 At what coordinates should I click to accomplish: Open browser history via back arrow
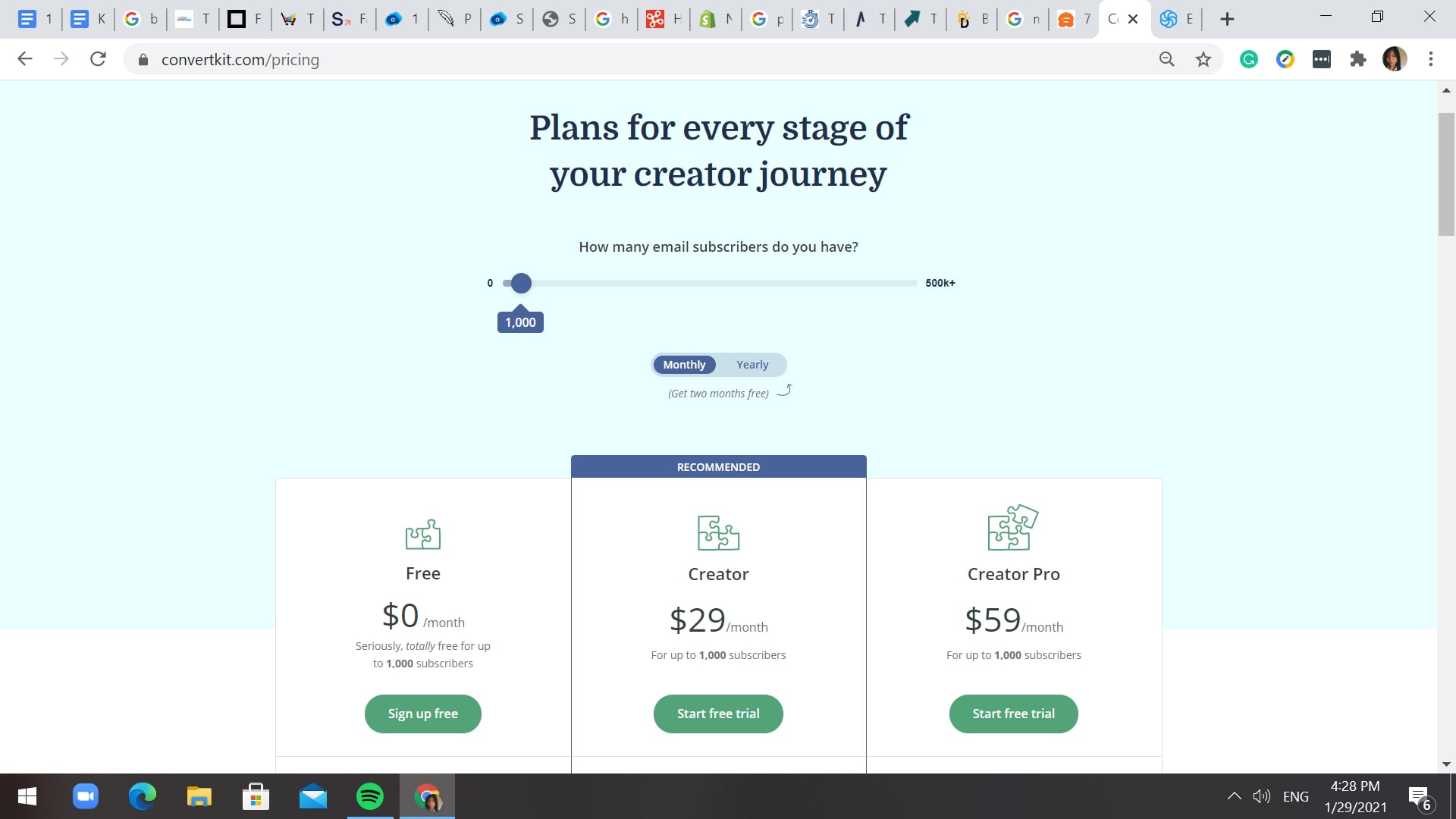tap(24, 60)
